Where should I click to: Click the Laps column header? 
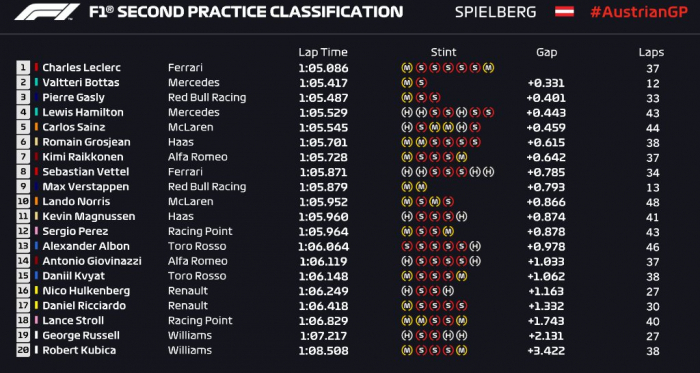651,53
